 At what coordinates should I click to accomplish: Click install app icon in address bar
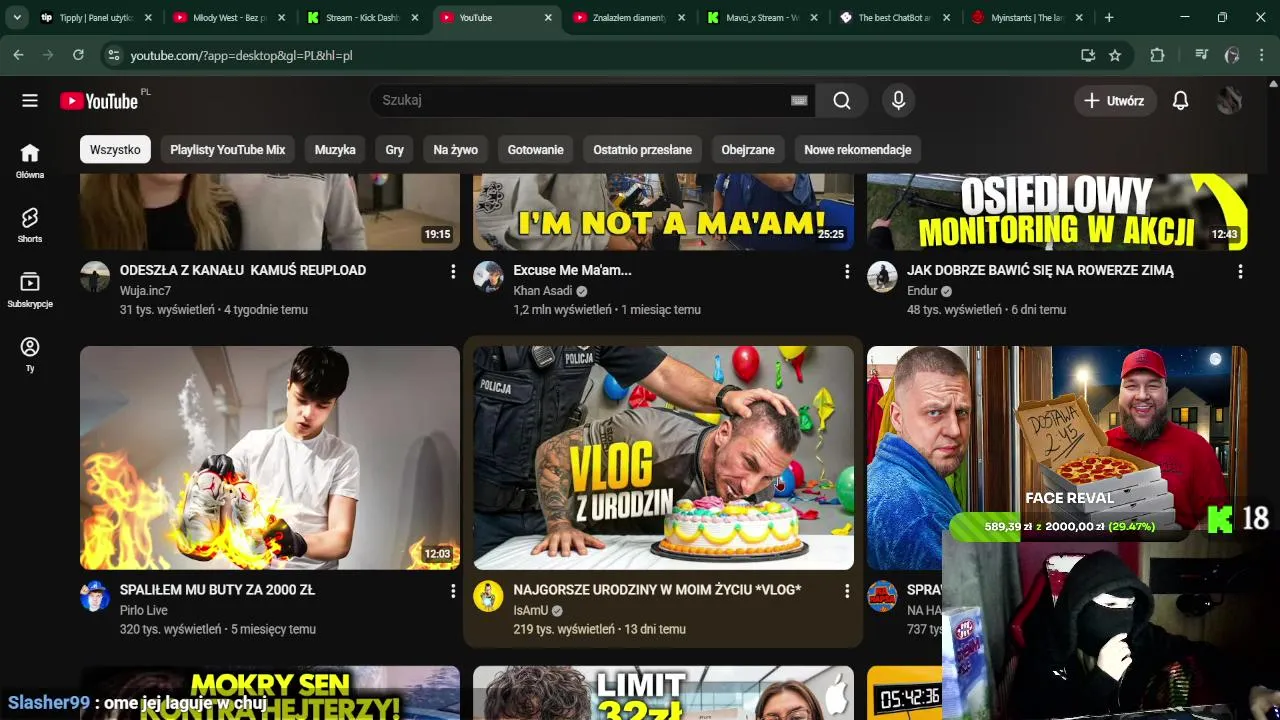1088,55
